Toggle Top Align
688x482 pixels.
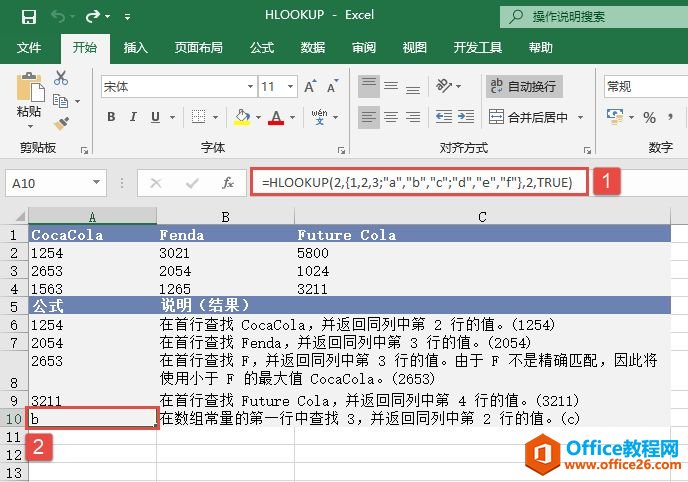click(369, 86)
